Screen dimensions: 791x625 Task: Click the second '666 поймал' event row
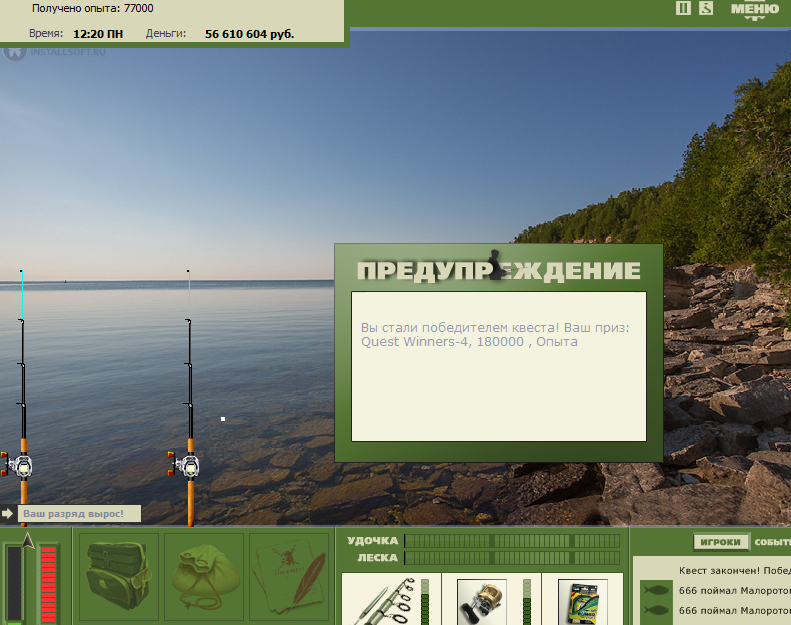(x=734, y=610)
